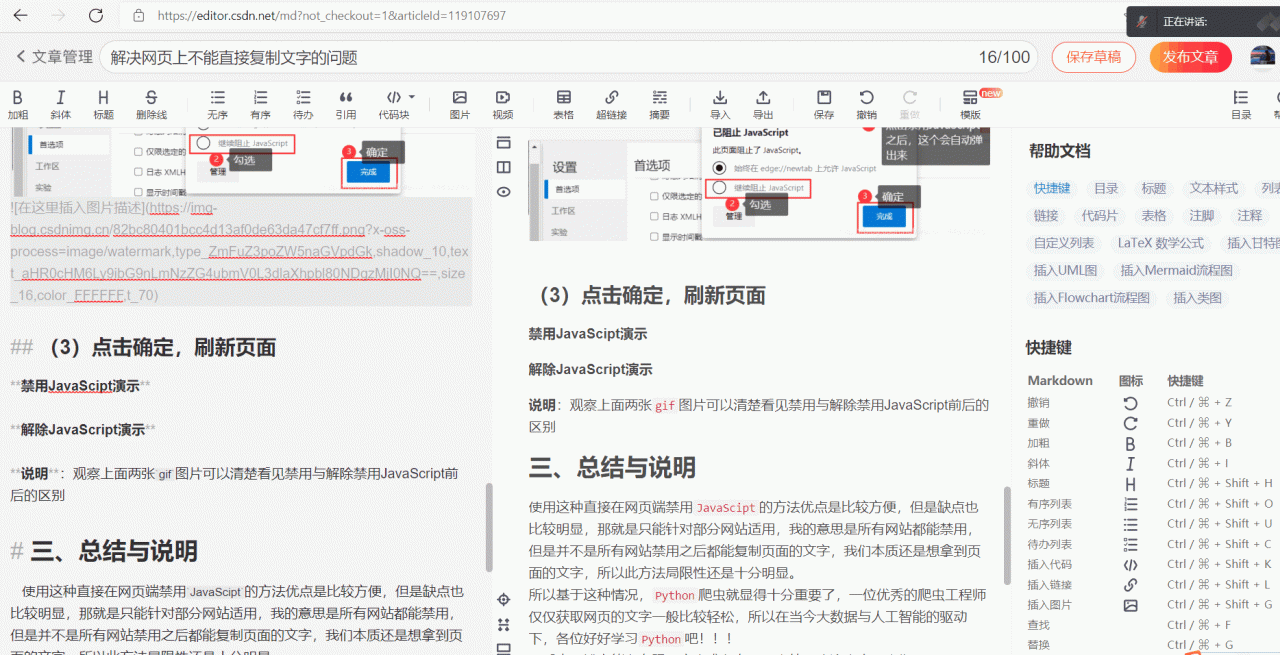This screenshot has width=1280, height=655.
Task: Select the 插入类图 help tag
Action: click(1198, 297)
